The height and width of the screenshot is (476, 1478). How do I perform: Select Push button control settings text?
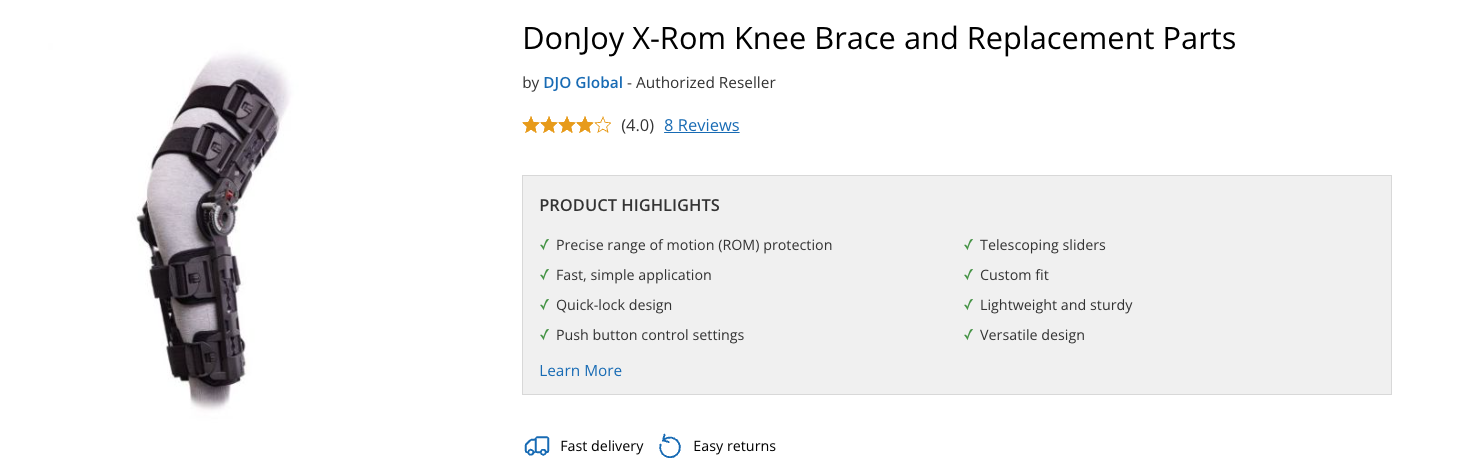click(650, 335)
